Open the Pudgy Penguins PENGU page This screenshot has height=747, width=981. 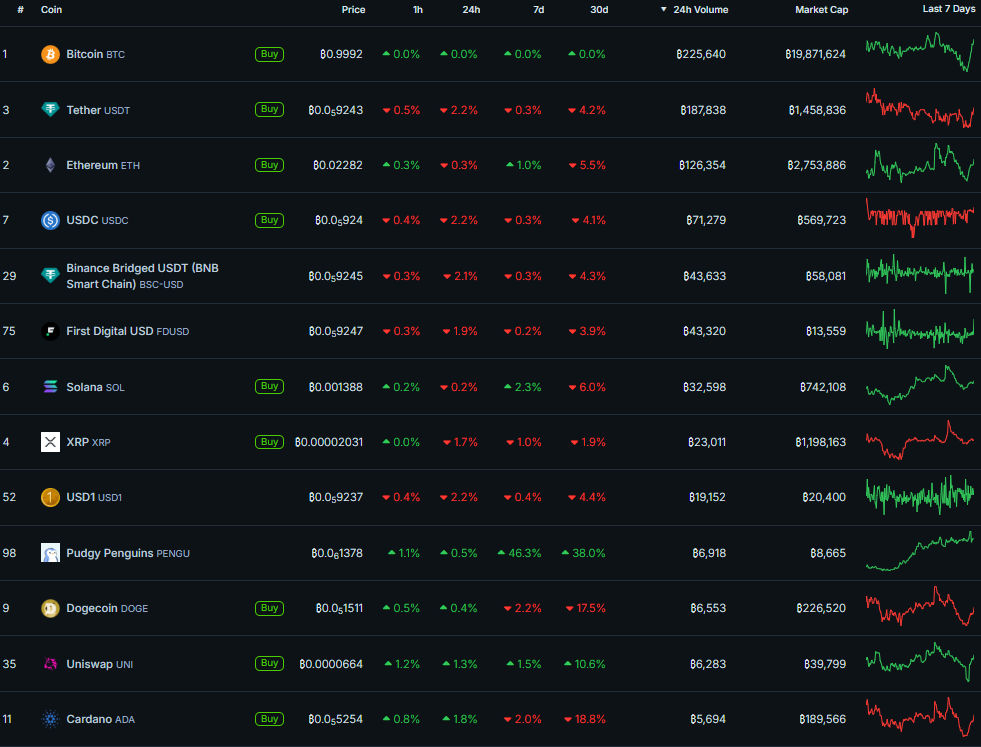pos(128,553)
